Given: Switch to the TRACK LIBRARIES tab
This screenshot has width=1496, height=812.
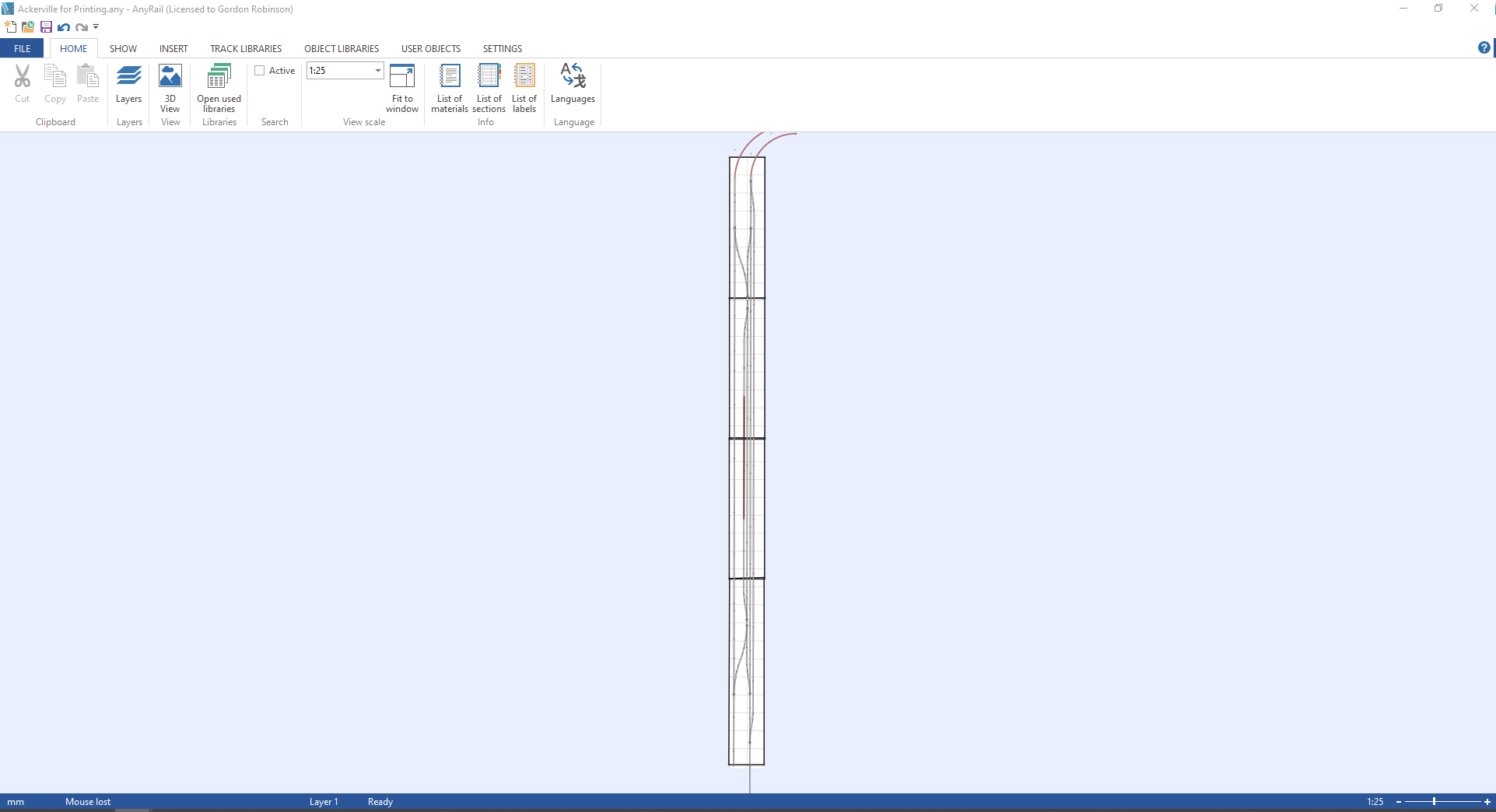Looking at the screenshot, I should click(246, 49).
